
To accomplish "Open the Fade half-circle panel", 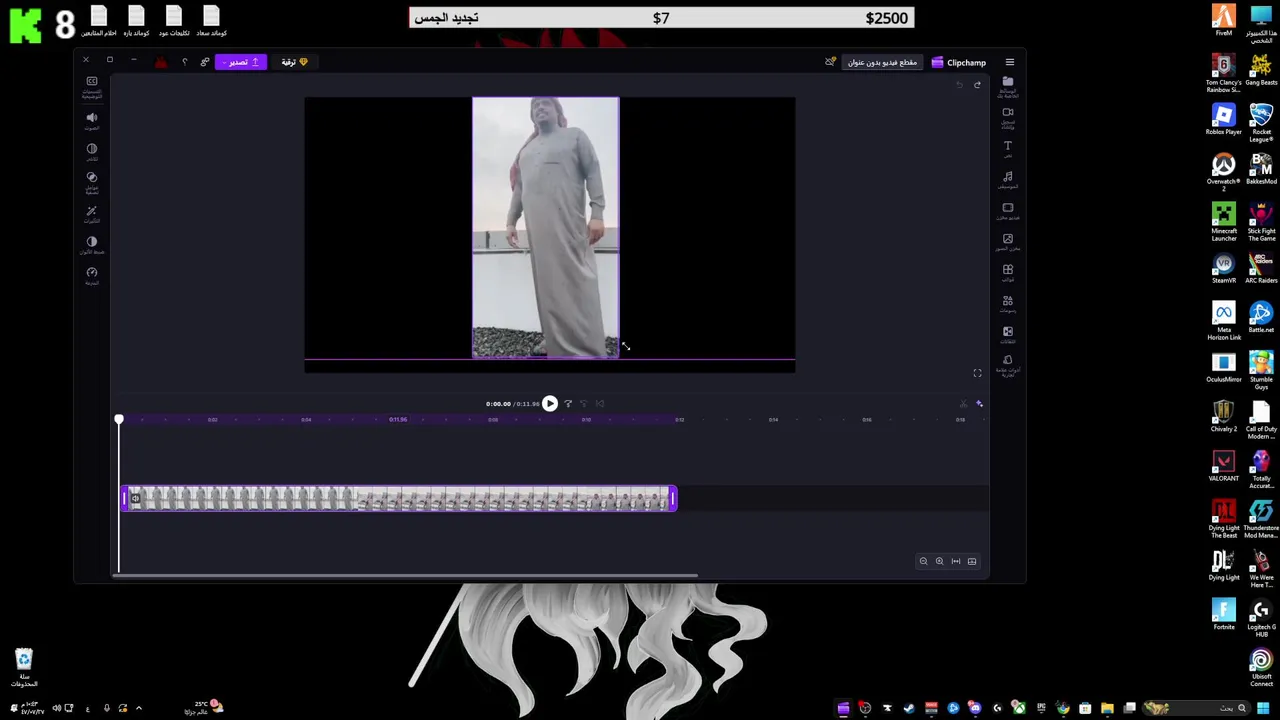I will click(91, 151).
